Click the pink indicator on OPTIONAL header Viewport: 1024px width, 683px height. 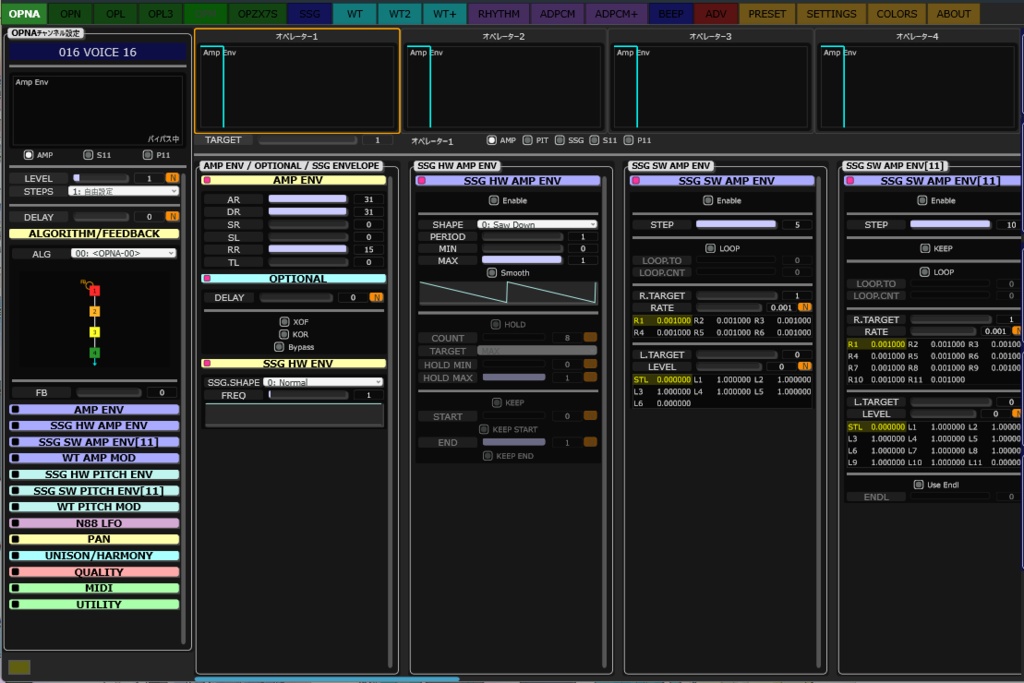tap(207, 279)
